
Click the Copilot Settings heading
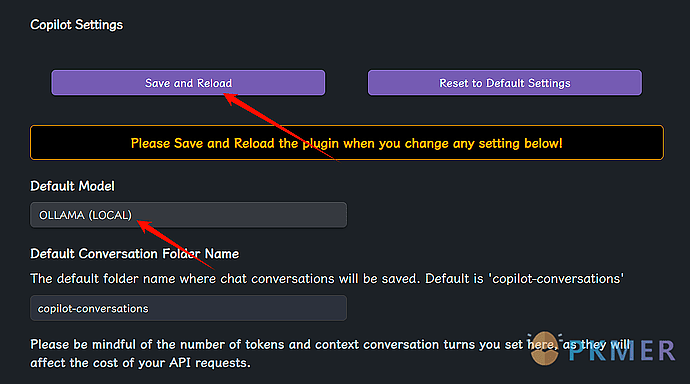77,25
